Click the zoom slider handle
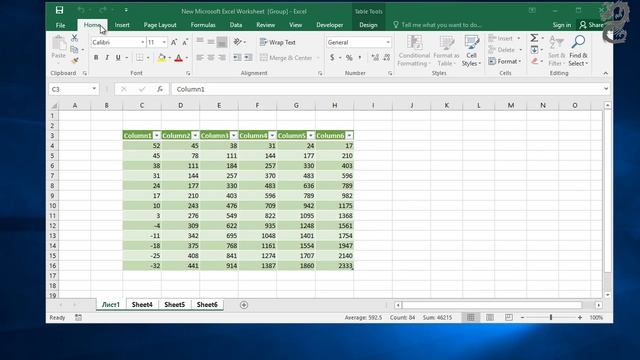 tap(551, 317)
